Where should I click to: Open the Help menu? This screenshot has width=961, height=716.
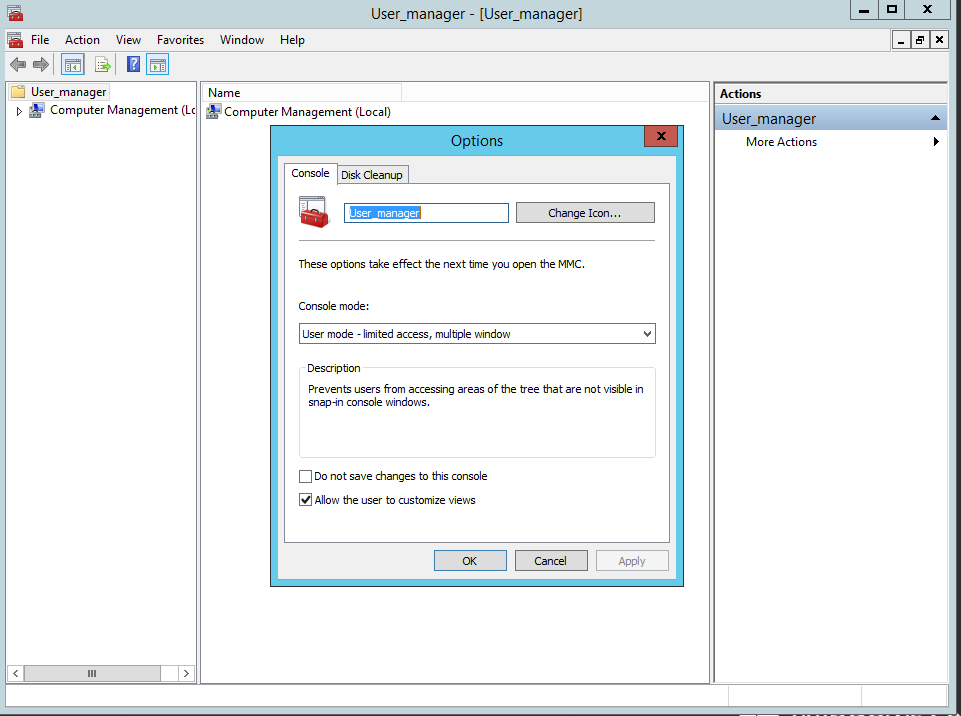click(x=292, y=40)
